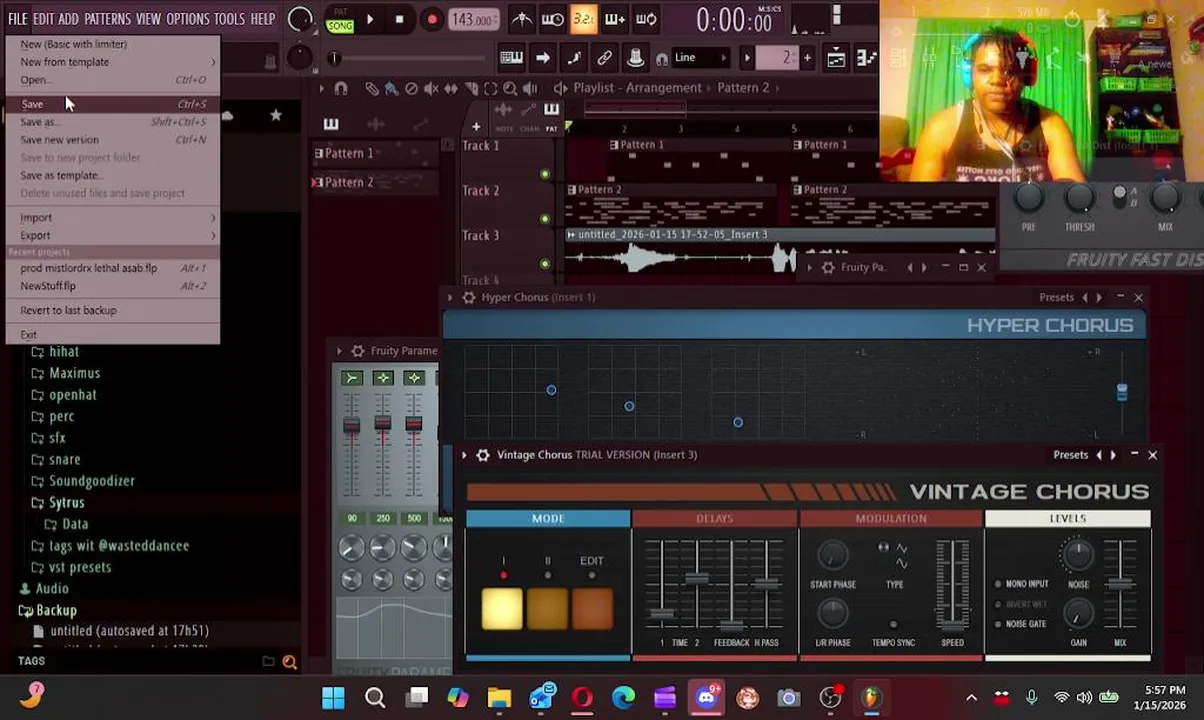
Task: Toggle the playlist magnet snap icon
Action: coord(341,88)
